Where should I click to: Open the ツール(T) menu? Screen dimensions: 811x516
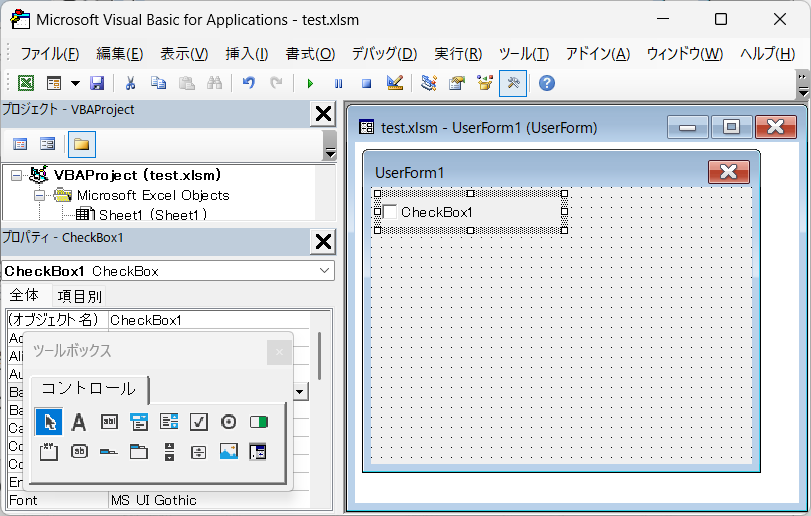click(x=523, y=53)
